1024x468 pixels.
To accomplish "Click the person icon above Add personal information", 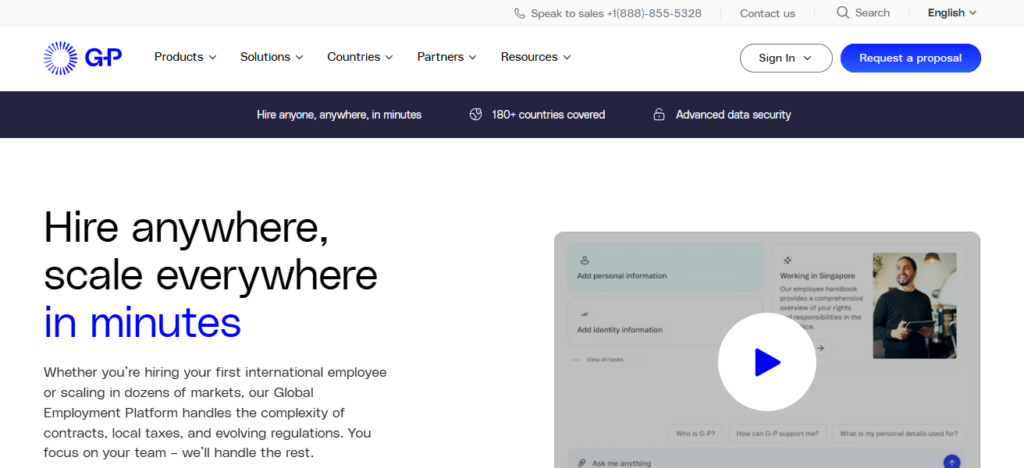I will coord(584,260).
